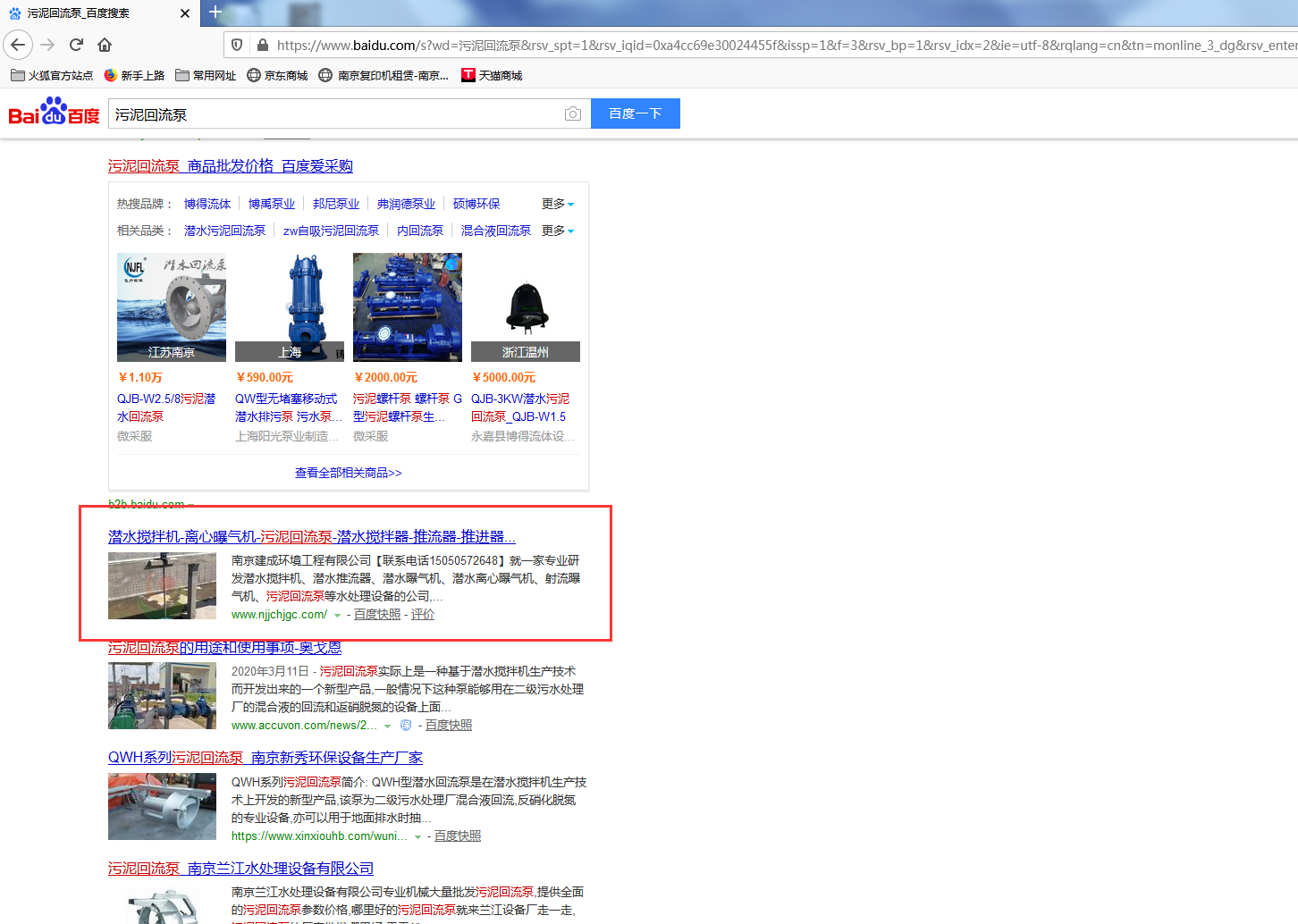
Task: Select category 内回流泵
Action: [x=420, y=231]
